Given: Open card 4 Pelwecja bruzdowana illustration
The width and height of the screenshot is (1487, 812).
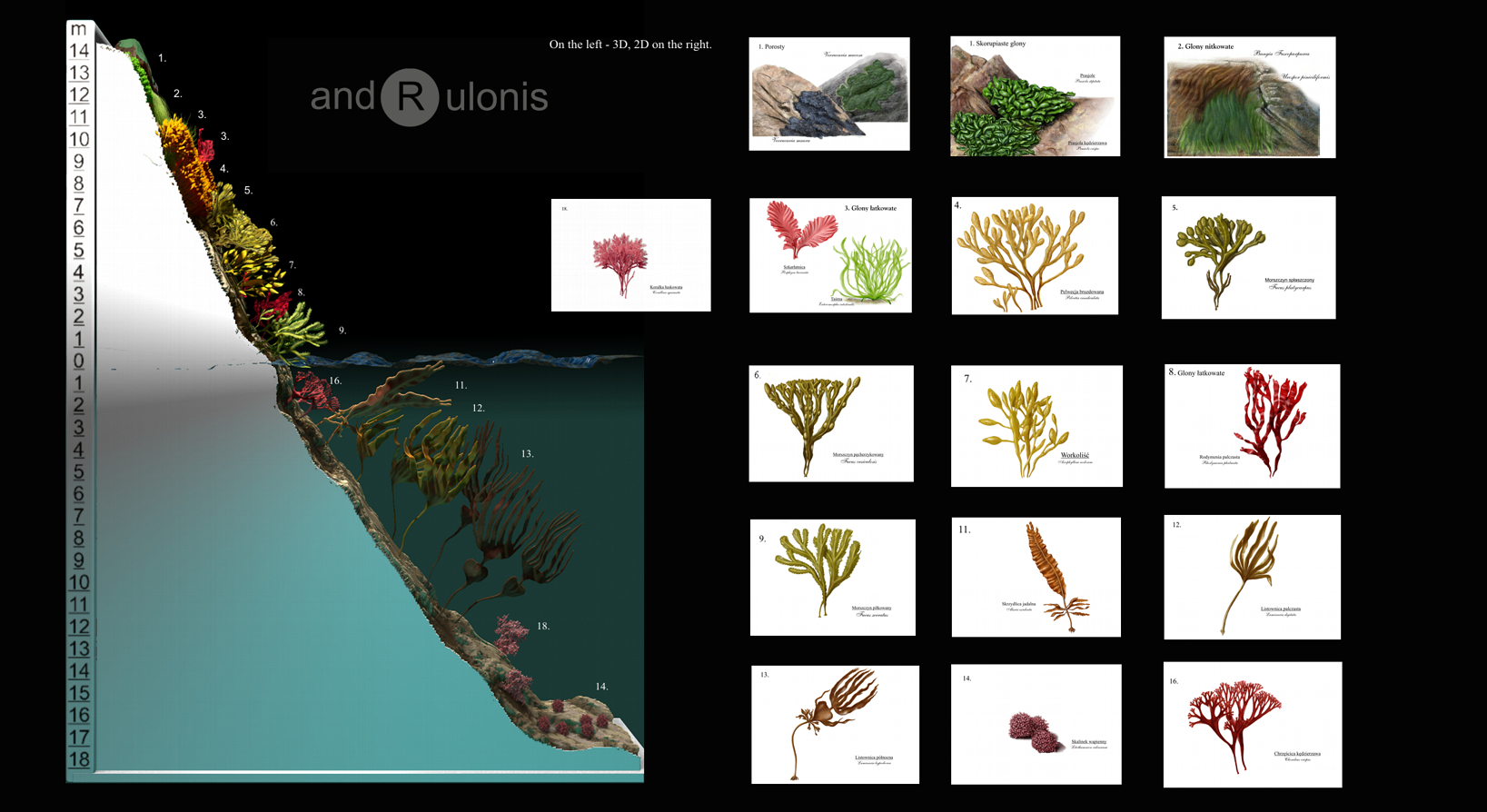Looking at the screenshot, I should click(1035, 256).
